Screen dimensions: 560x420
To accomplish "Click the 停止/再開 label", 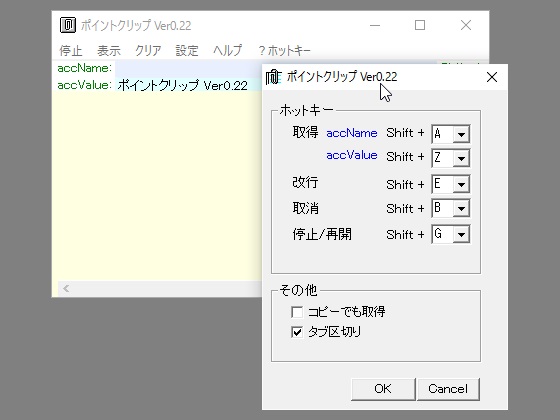I will (x=322, y=235).
